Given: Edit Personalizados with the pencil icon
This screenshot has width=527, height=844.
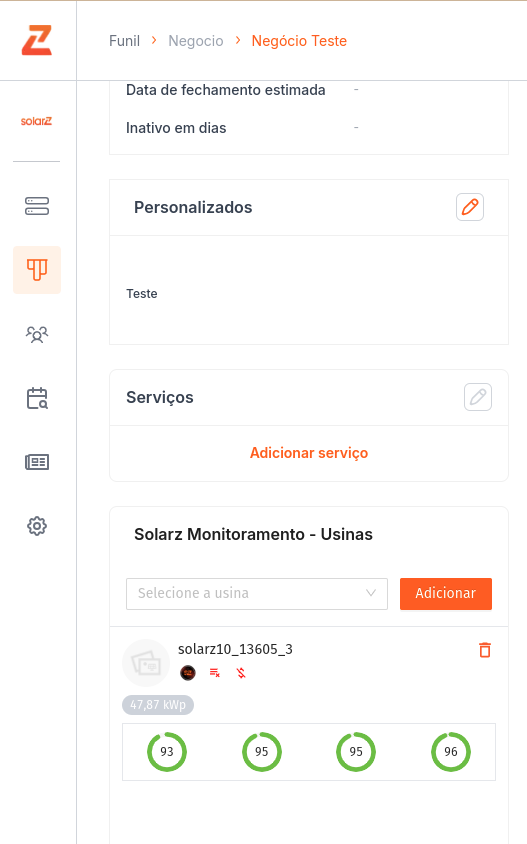Looking at the screenshot, I should click(x=470, y=207).
